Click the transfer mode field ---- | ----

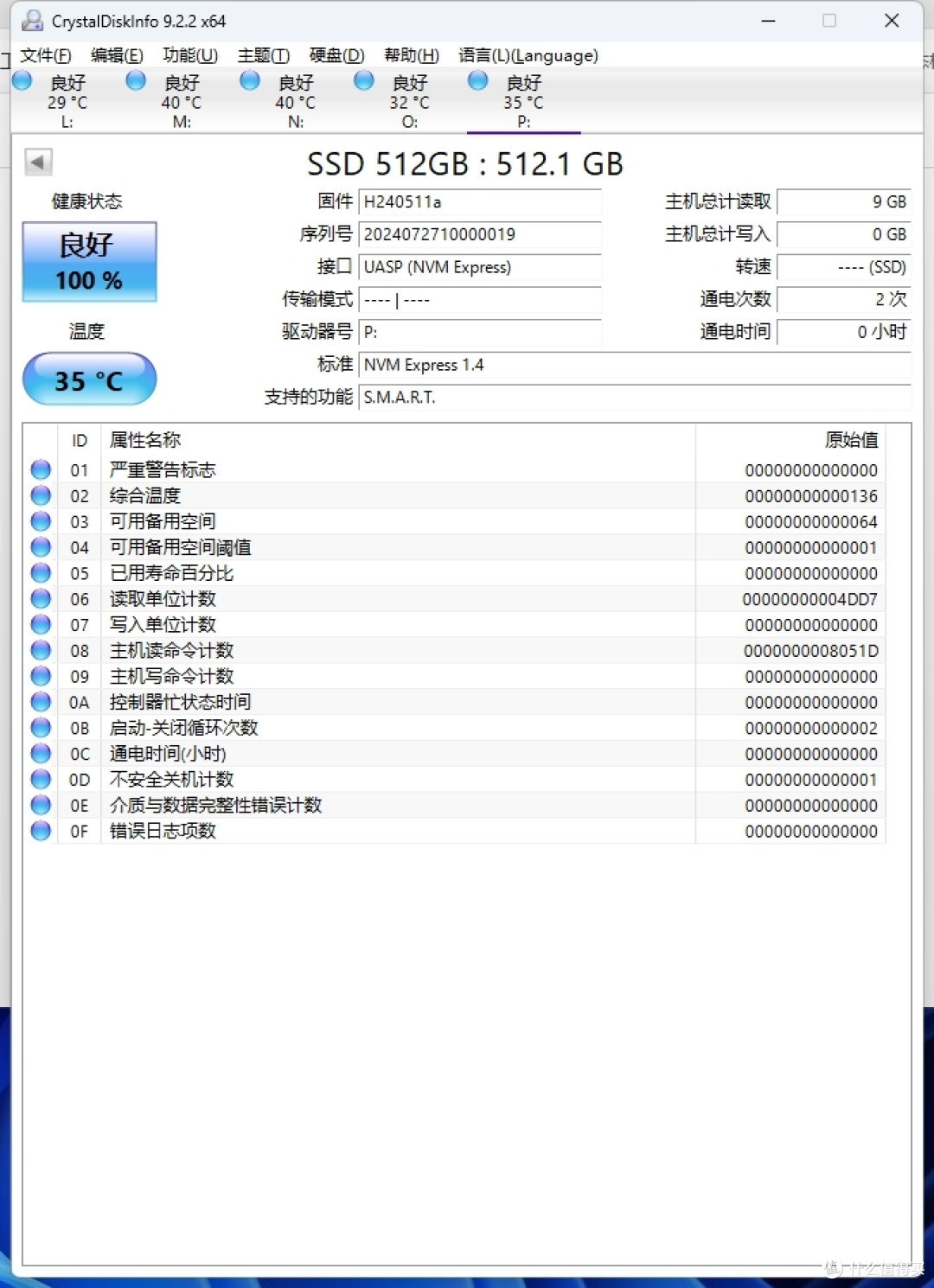pos(480,299)
